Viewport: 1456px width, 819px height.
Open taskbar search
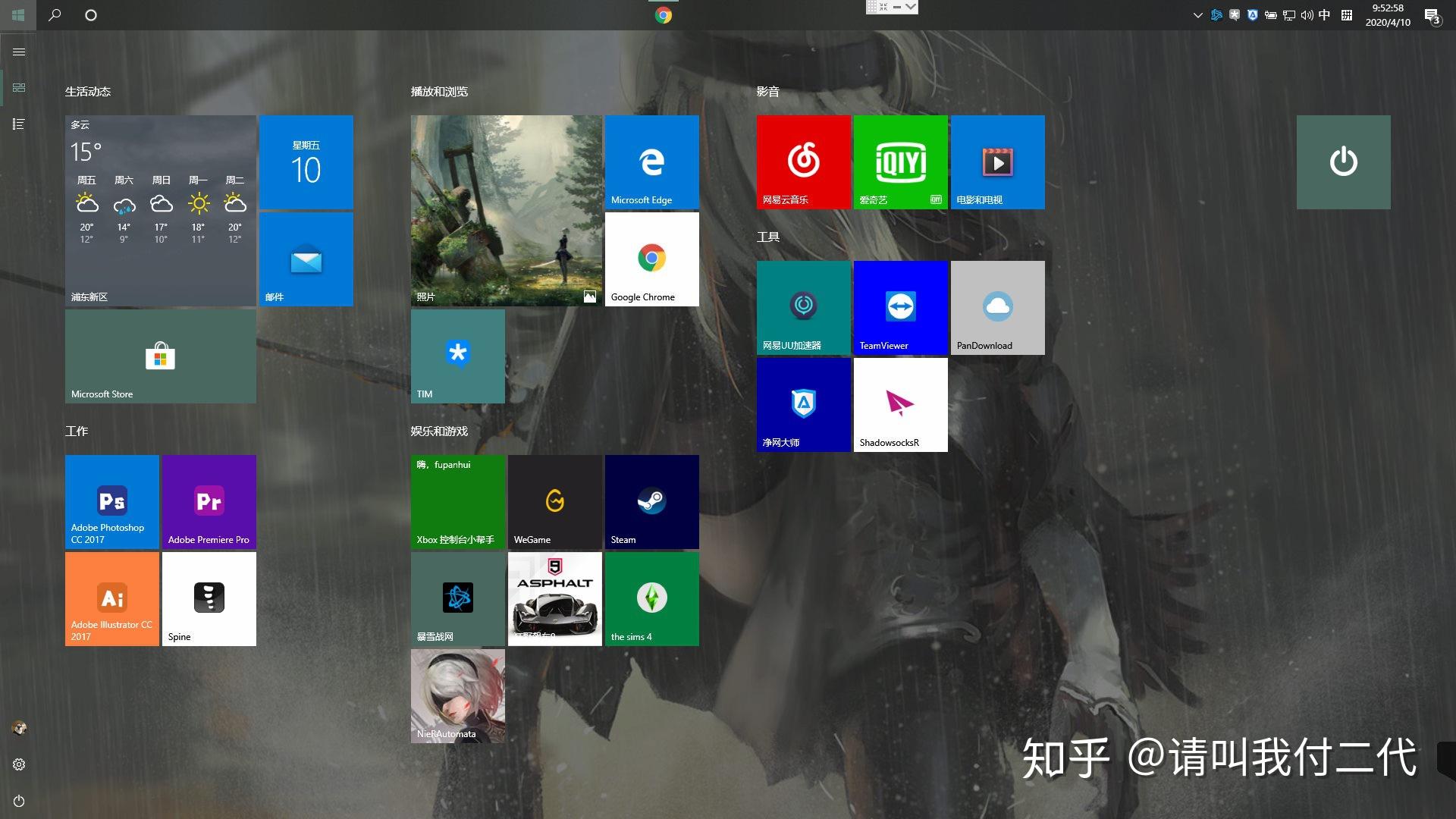(x=54, y=14)
